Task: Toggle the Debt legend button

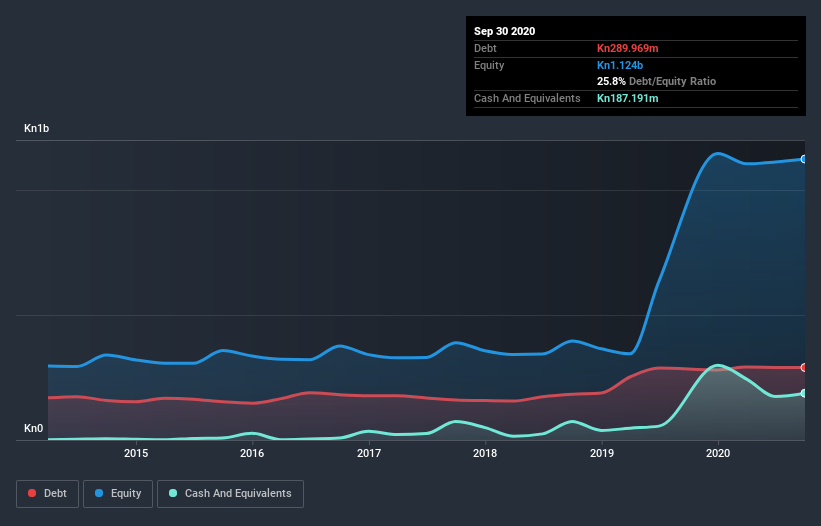Action: click(47, 494)
